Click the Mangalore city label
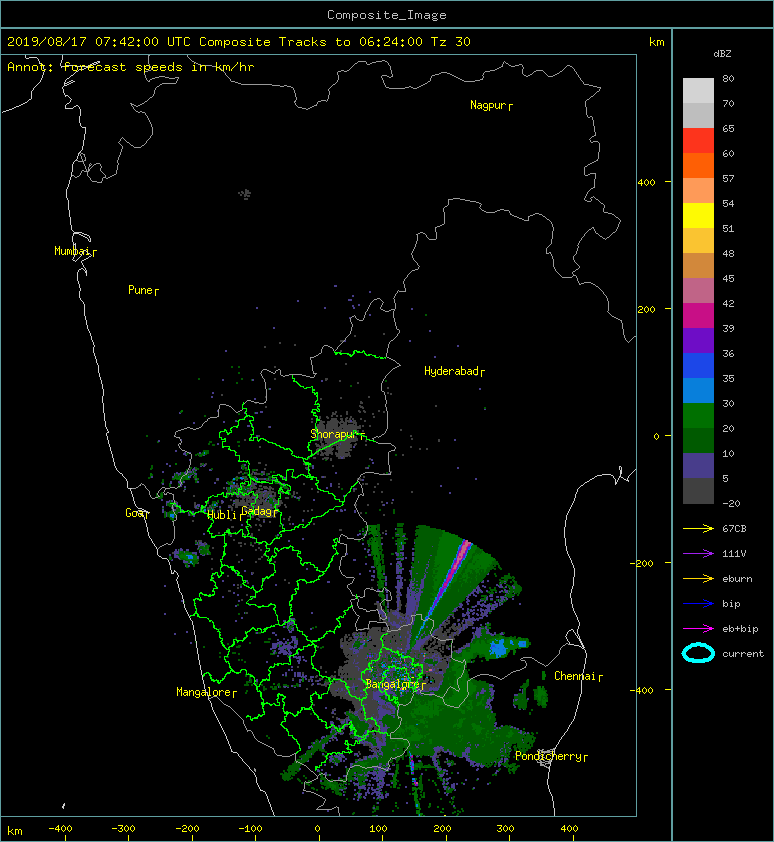 tap(204, 692)
